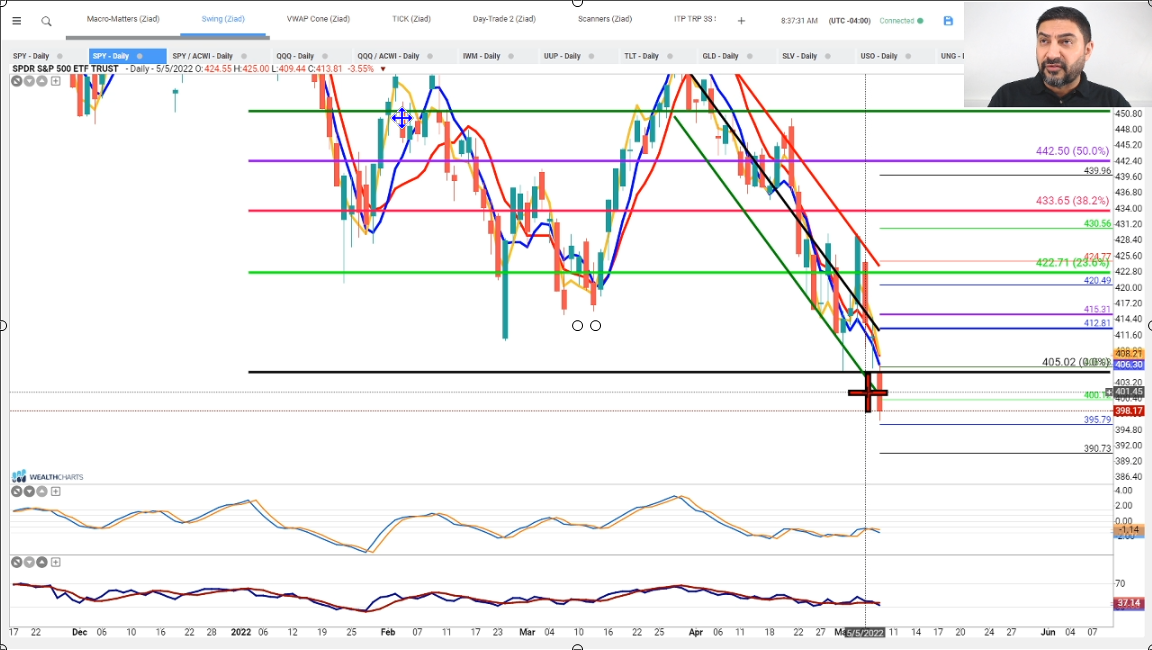Click the 398.17 red price tag on axis
1152x650 pixels.
tap(1128, 411)
